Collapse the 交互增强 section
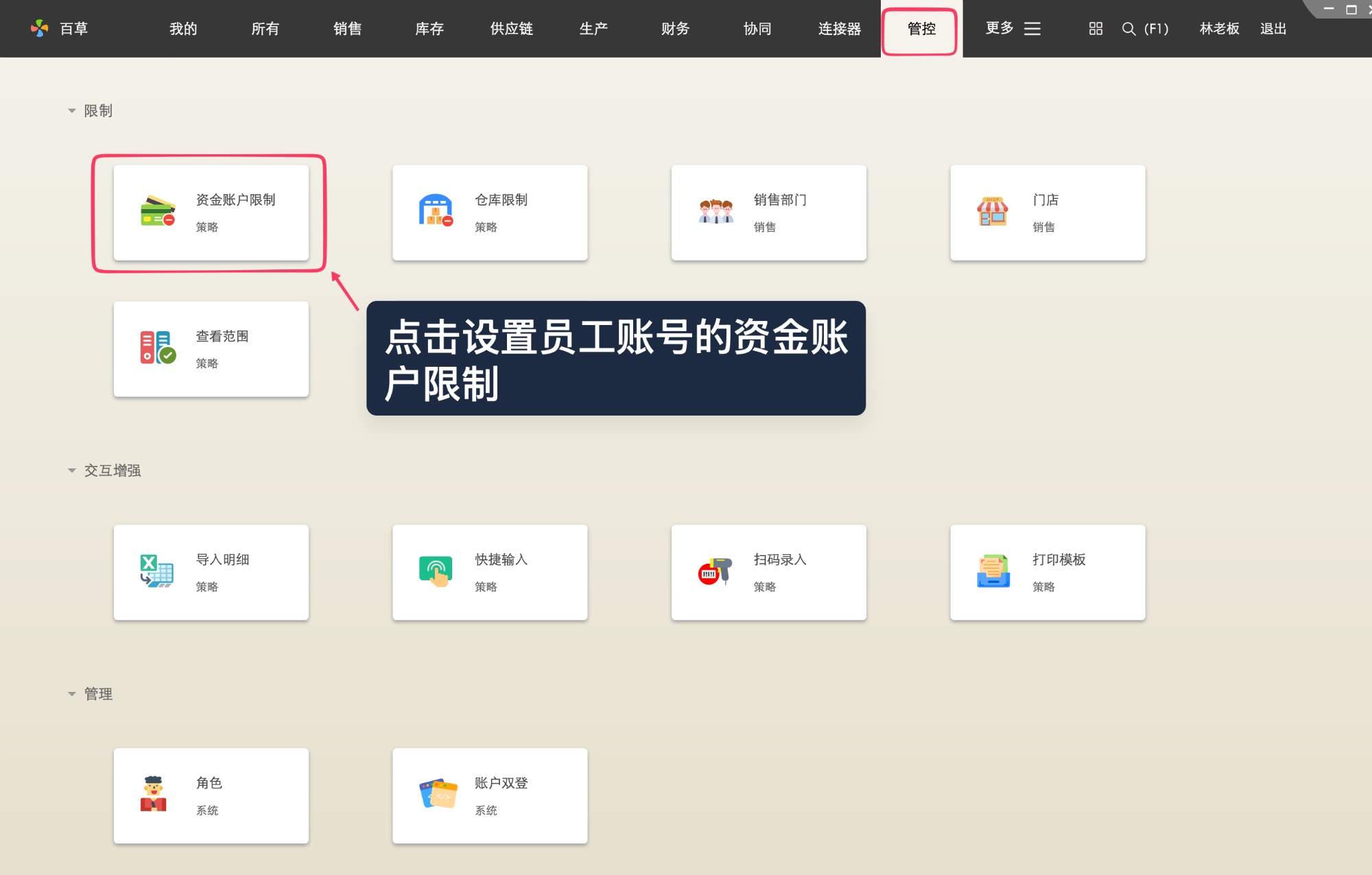The image size is (1372, 875). (x=71, y=470)
